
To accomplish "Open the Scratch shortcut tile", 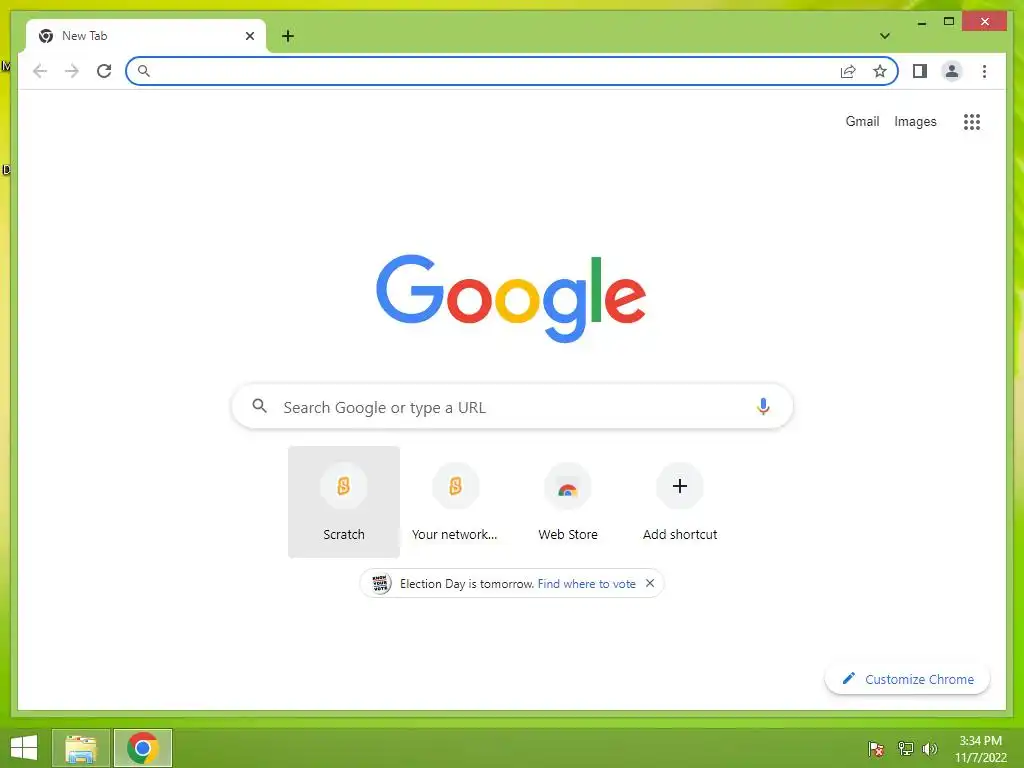I will click(x=344, y=502).
